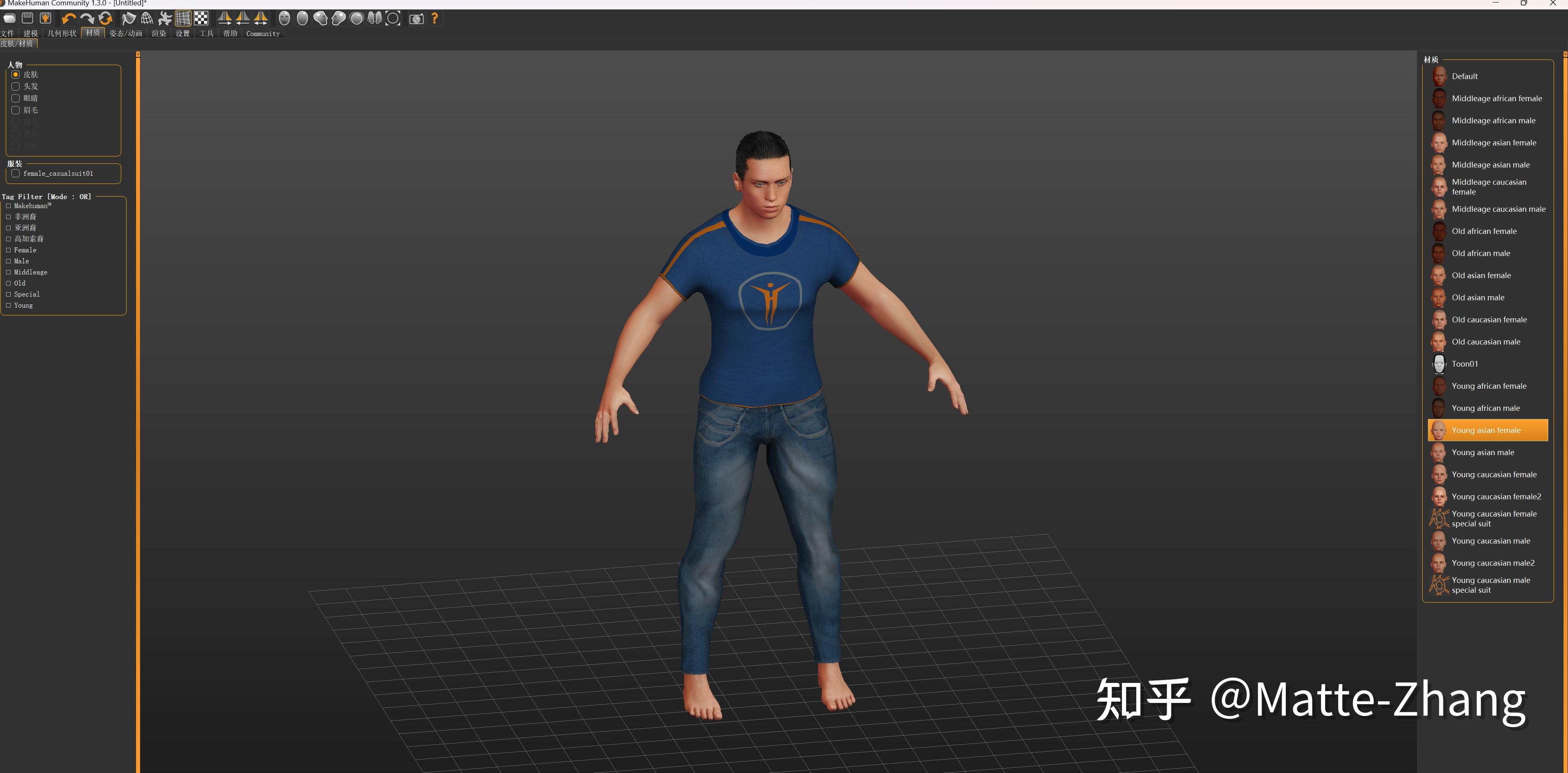Toggle the checkered background icon
Viewport: 1568px width, 773px height.
click(x=202, y=19)
